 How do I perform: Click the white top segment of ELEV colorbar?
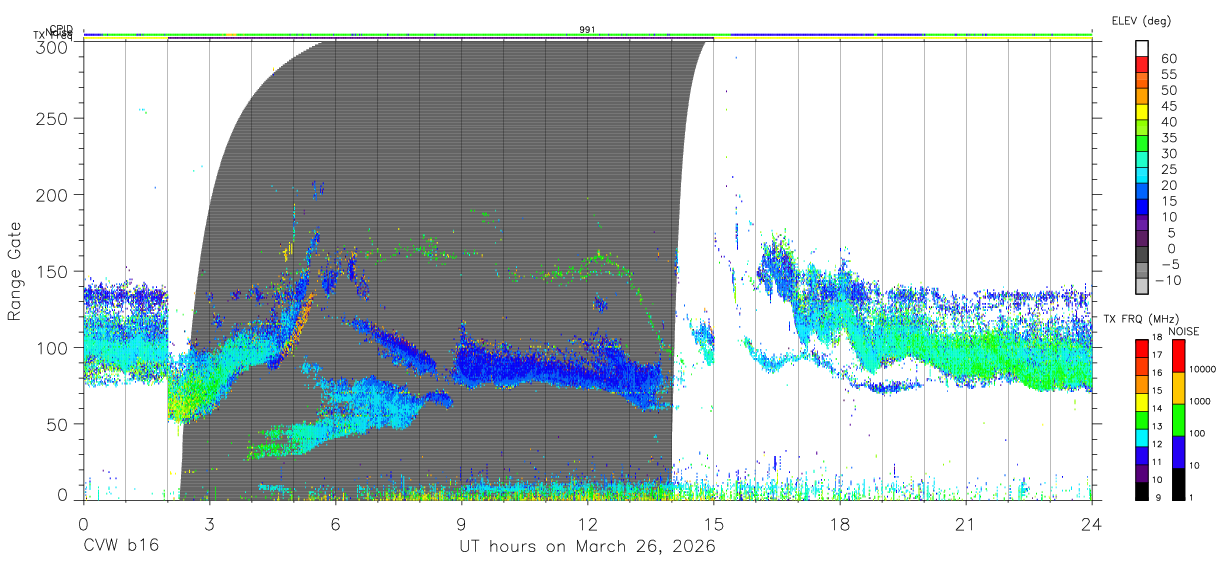[1142, 49]
